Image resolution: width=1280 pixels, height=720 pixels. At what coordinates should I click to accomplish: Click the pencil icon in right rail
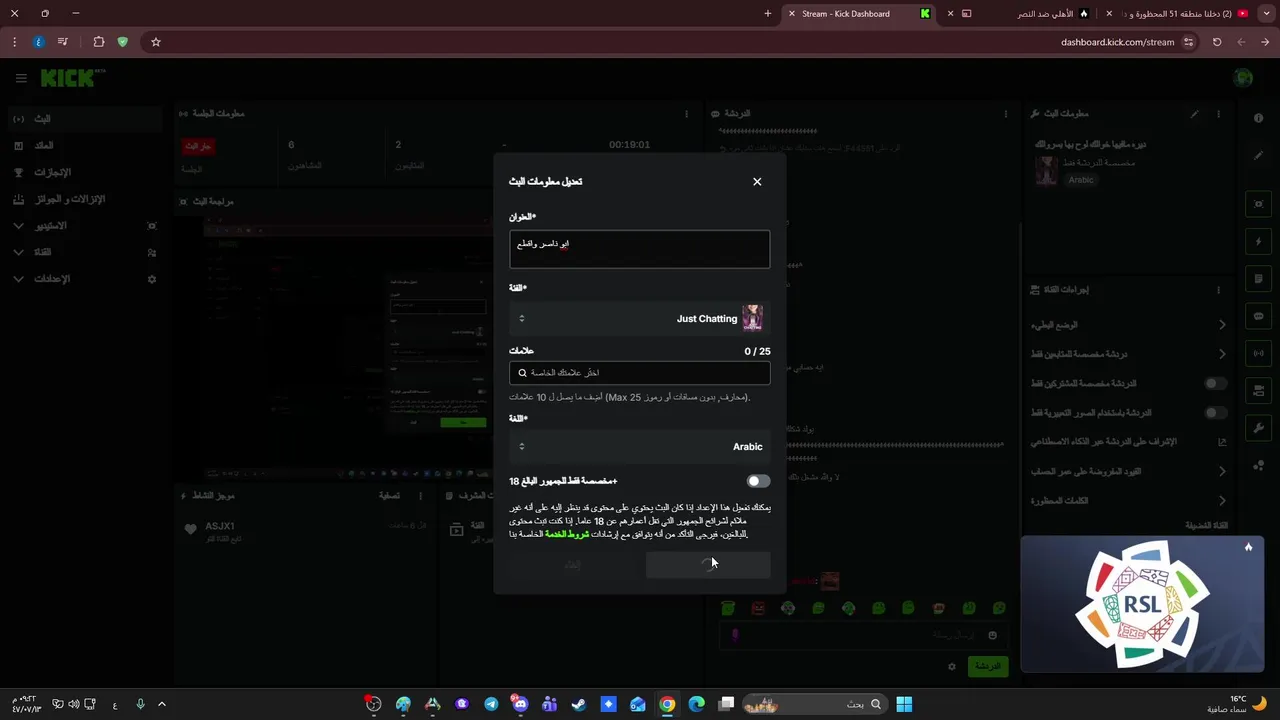(1258, 156)
